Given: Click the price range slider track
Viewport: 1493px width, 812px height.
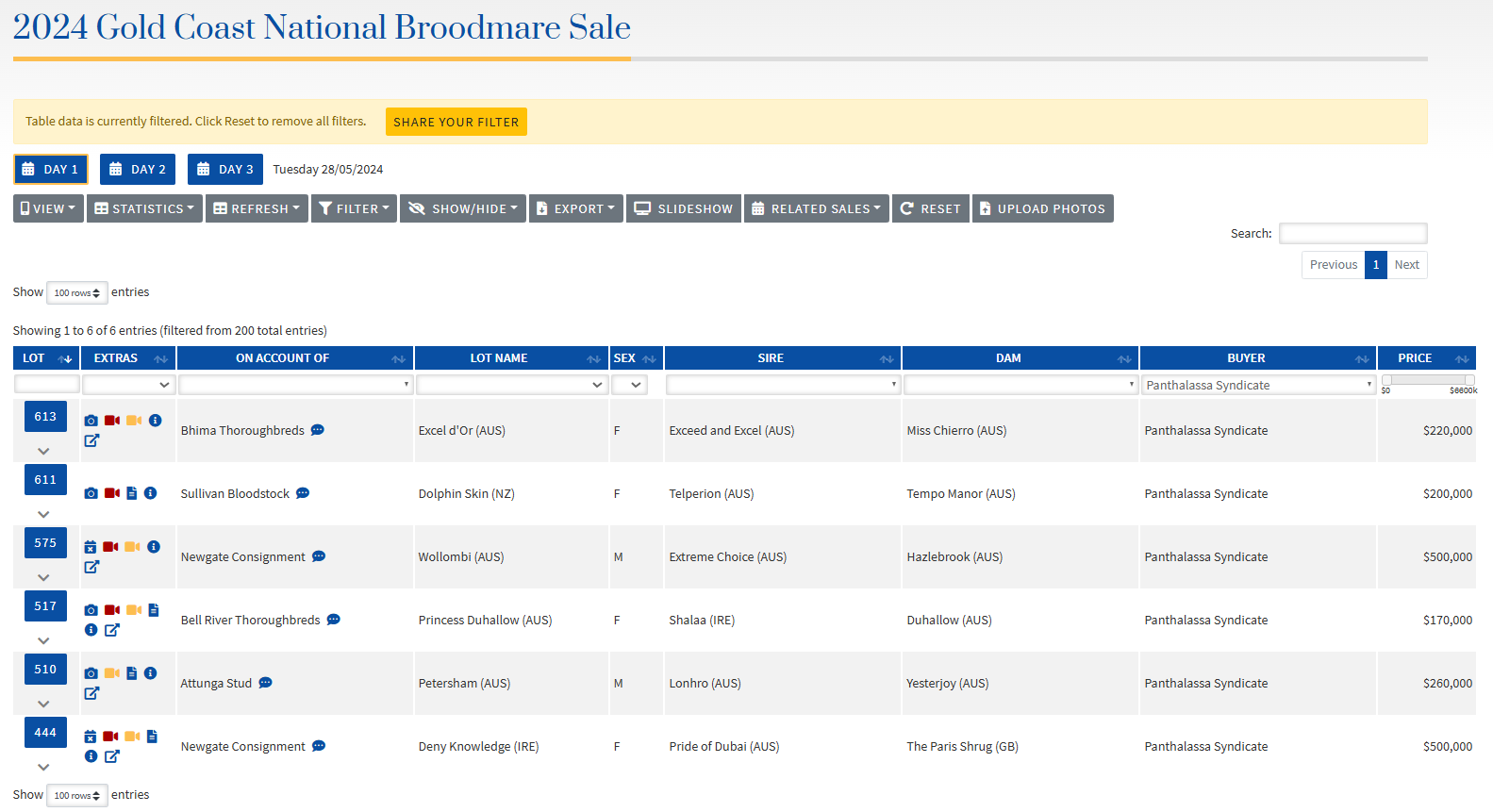Looking at the screenshot, I should pos(1427,380).
